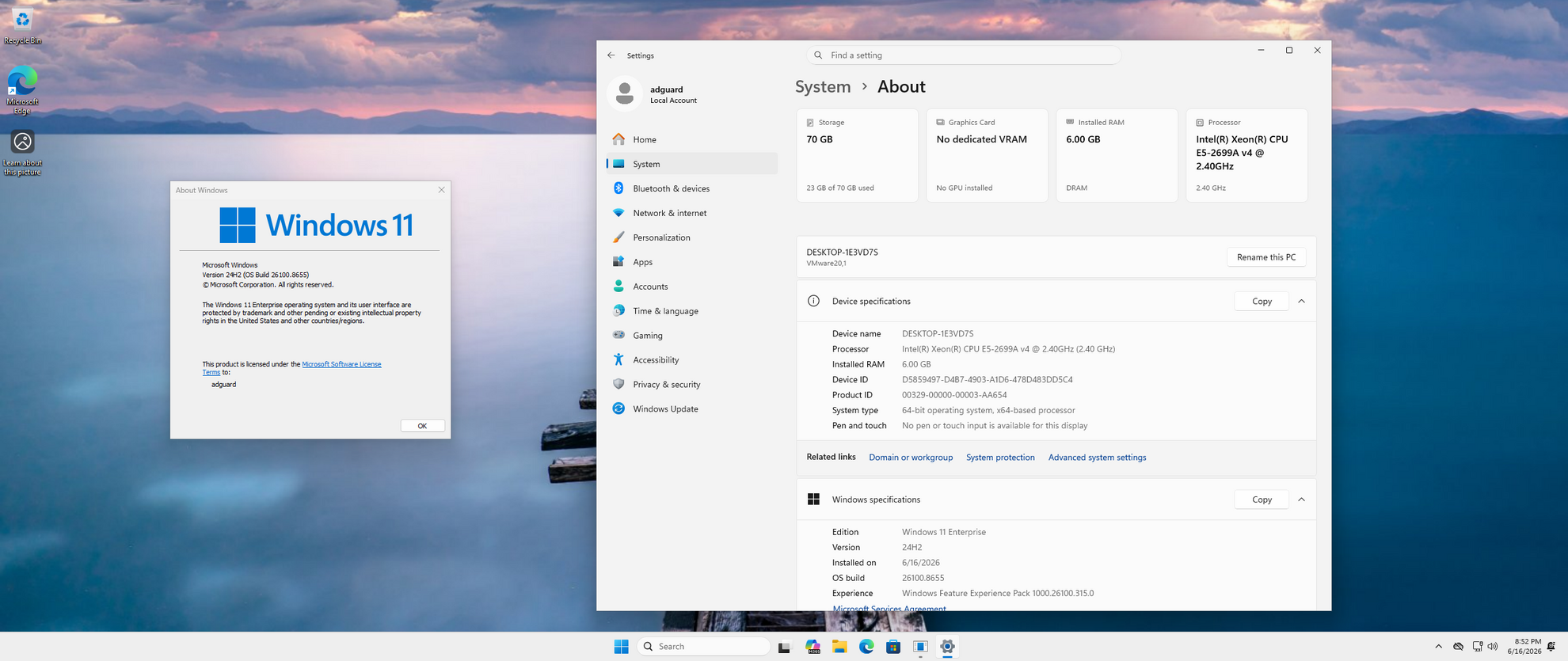Click Rename this PC button

point(1266,257)
